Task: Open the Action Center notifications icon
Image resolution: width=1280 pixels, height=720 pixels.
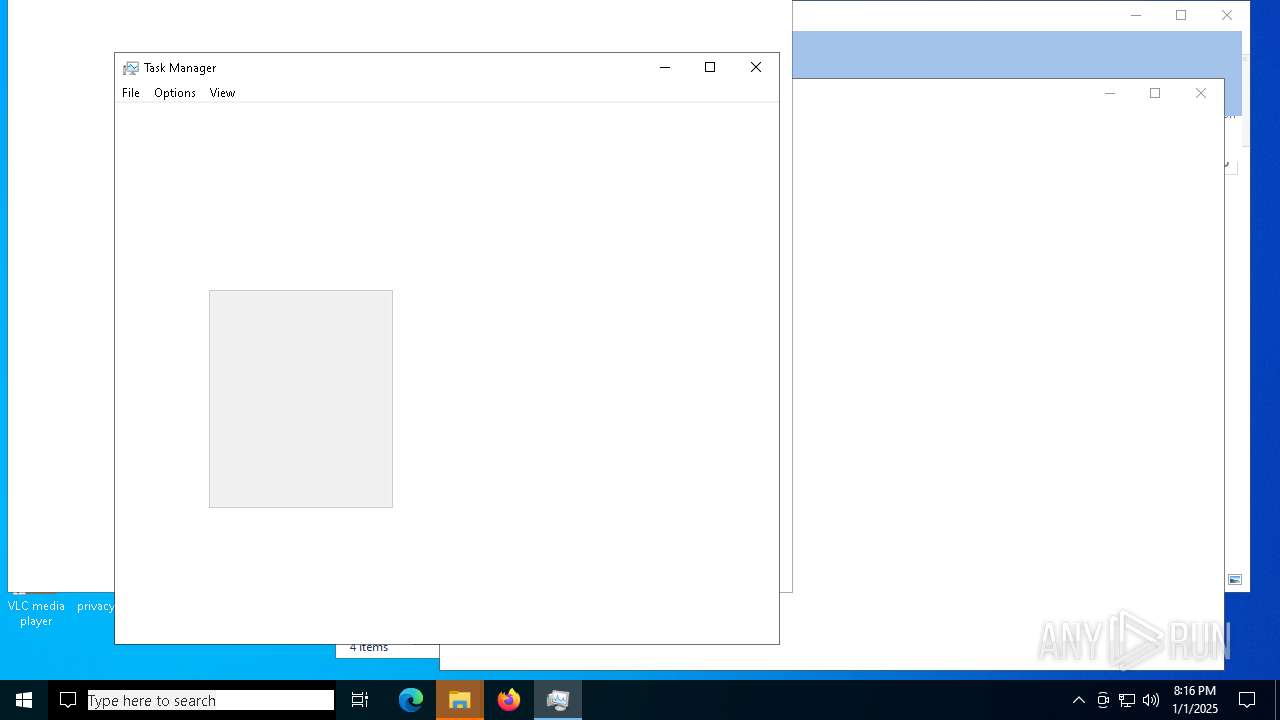Action: (1247, 700)
